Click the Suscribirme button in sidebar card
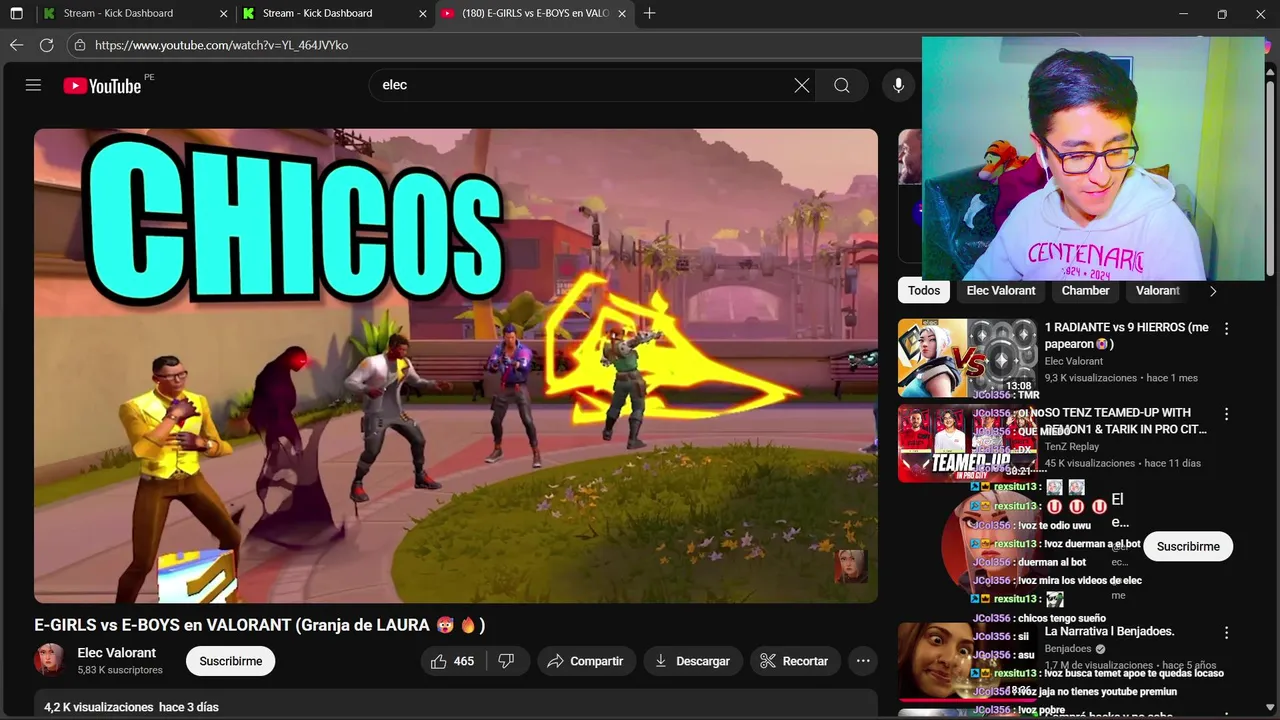Viewport: 1280px width, 720px height. coord(1188,547)
